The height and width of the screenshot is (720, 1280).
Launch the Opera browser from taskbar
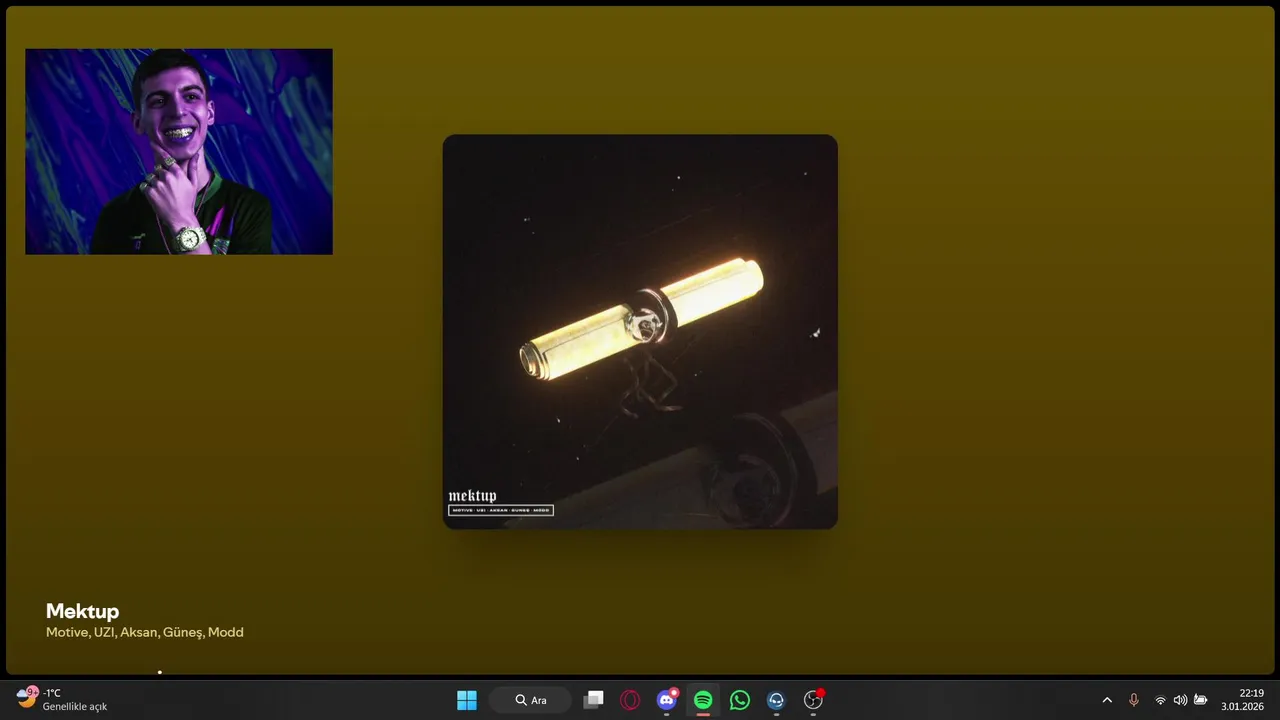(630, 700)
